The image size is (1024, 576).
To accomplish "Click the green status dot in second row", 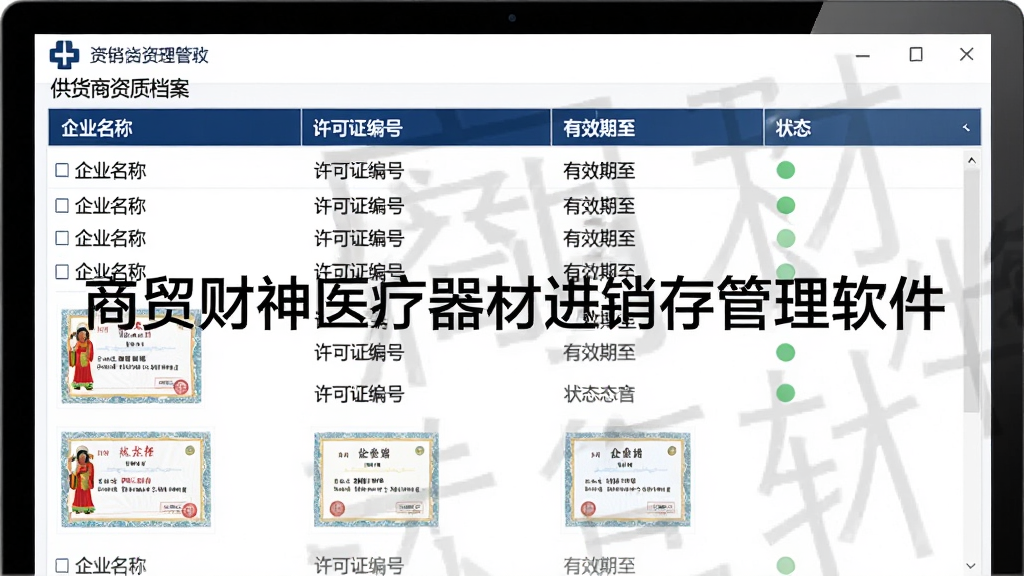I will (786, 206).
